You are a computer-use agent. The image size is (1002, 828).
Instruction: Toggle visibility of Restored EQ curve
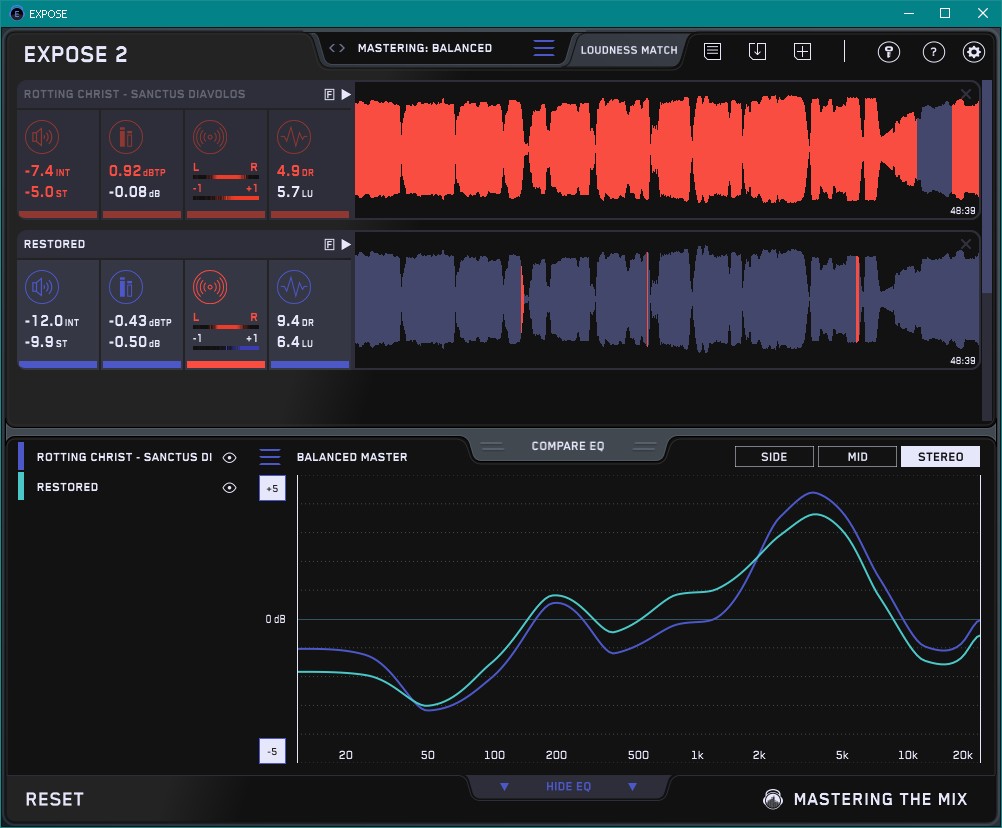pos(230,487)
